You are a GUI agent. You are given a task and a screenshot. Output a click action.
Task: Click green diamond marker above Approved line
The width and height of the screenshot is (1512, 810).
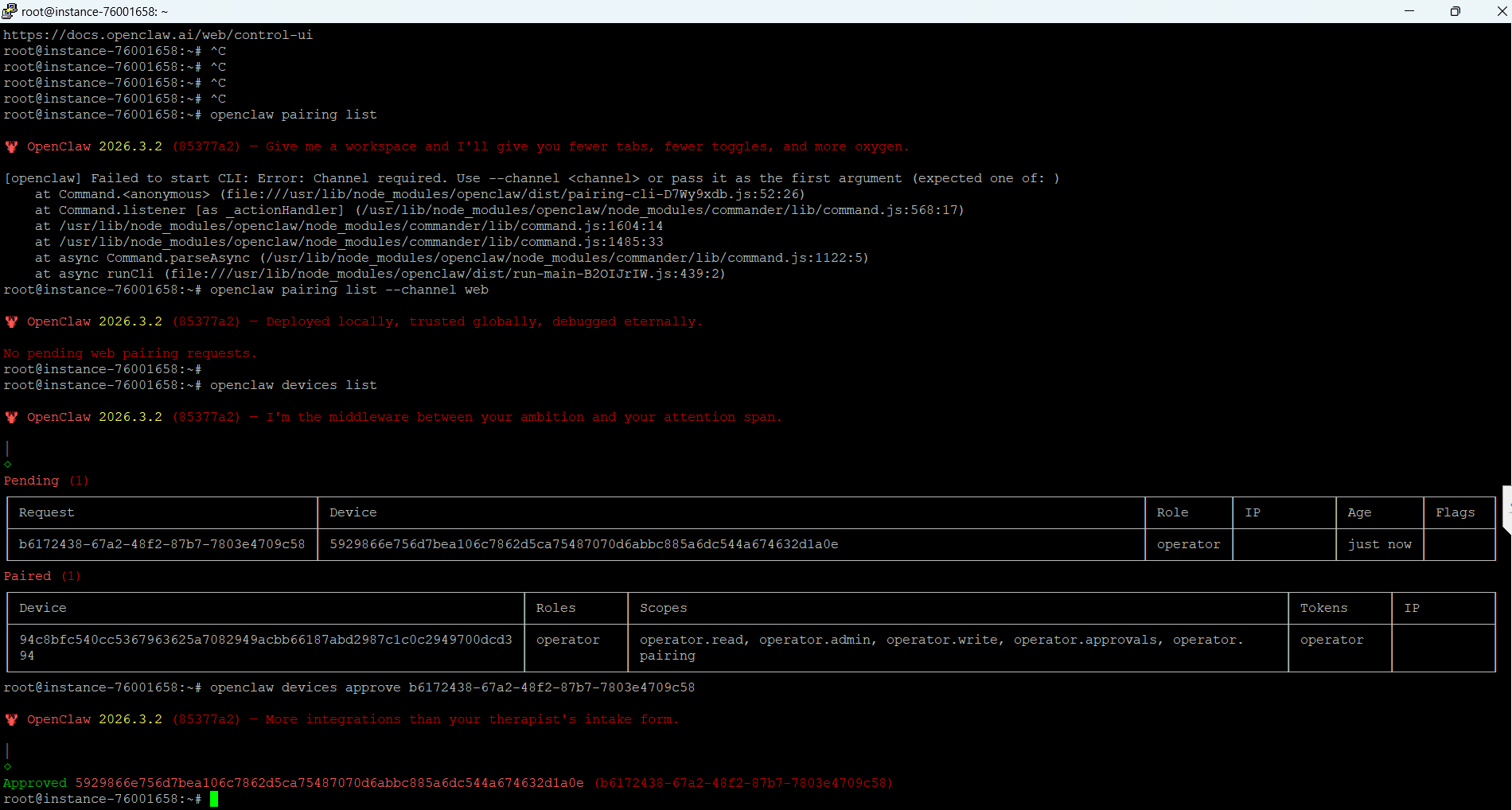pyautogui.click(x=8, y=766)
